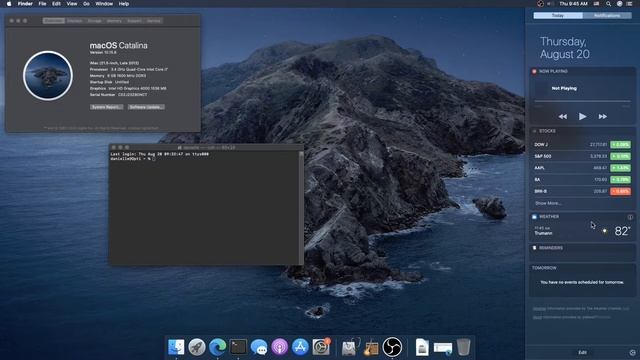Open Launchpad rocket icon in Dock
The image size is (640, 360).
[x=197, y=347]
